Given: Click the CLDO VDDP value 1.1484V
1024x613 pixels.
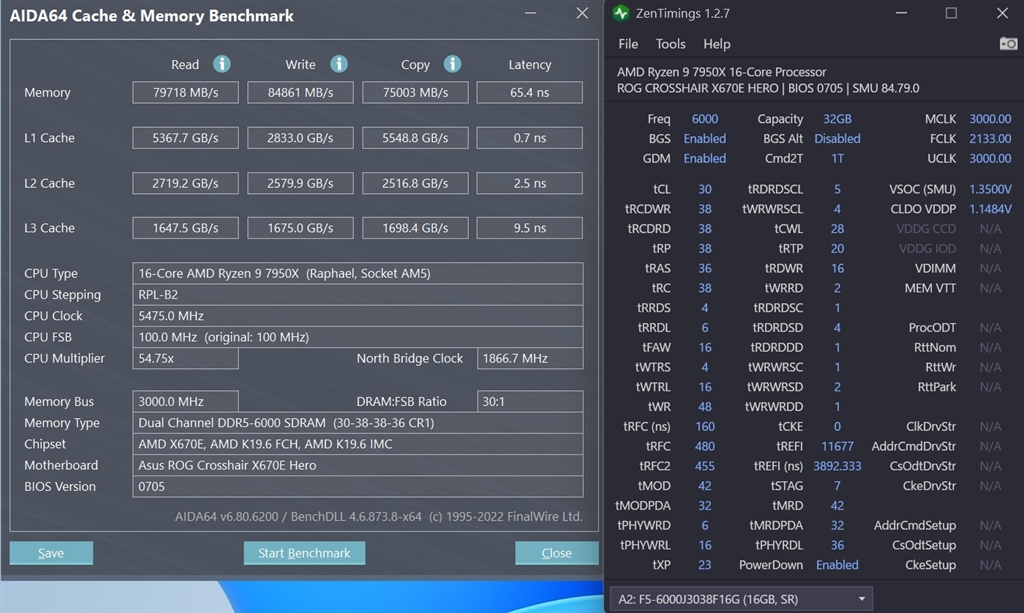Looking at the screenshot, I should tap(990, 209).
